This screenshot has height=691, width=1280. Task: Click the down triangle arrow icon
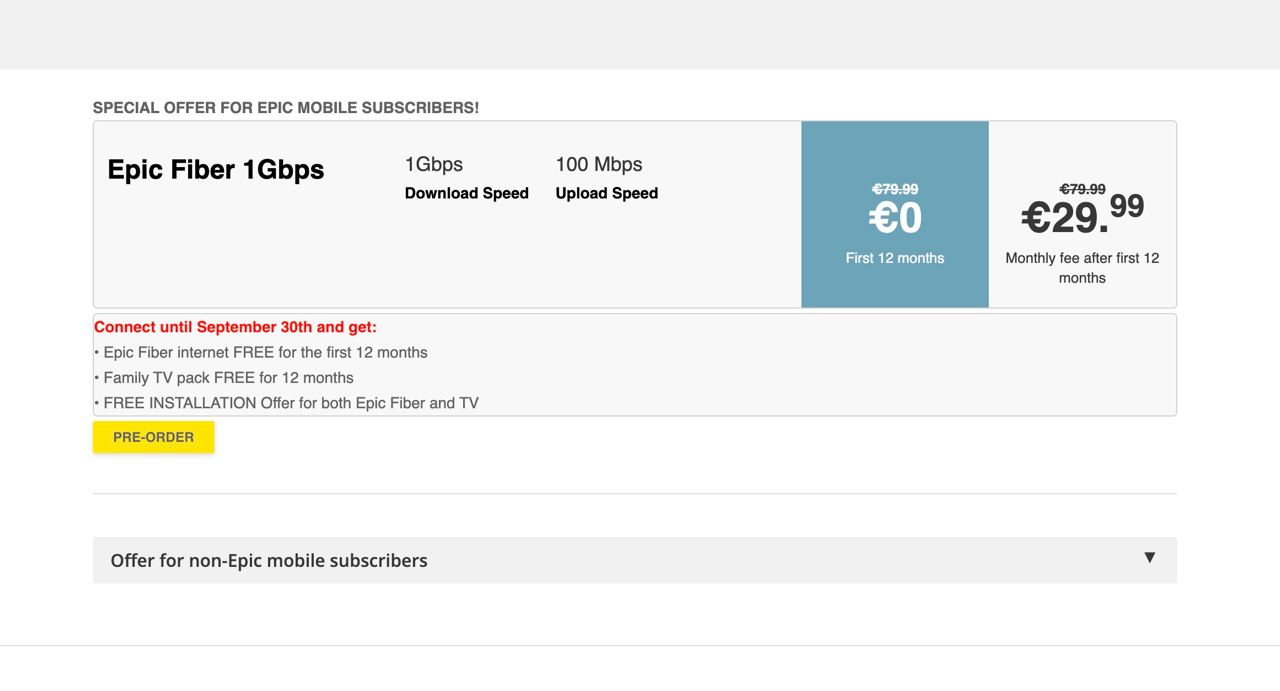(1149, 558)
